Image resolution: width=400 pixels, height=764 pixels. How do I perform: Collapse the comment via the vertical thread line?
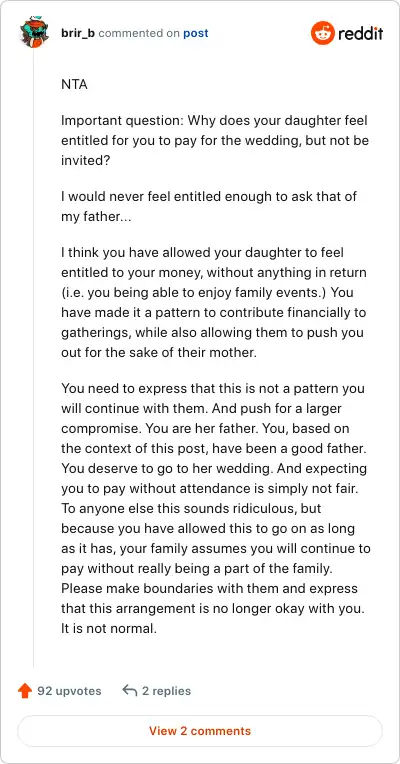click(34, 358)
